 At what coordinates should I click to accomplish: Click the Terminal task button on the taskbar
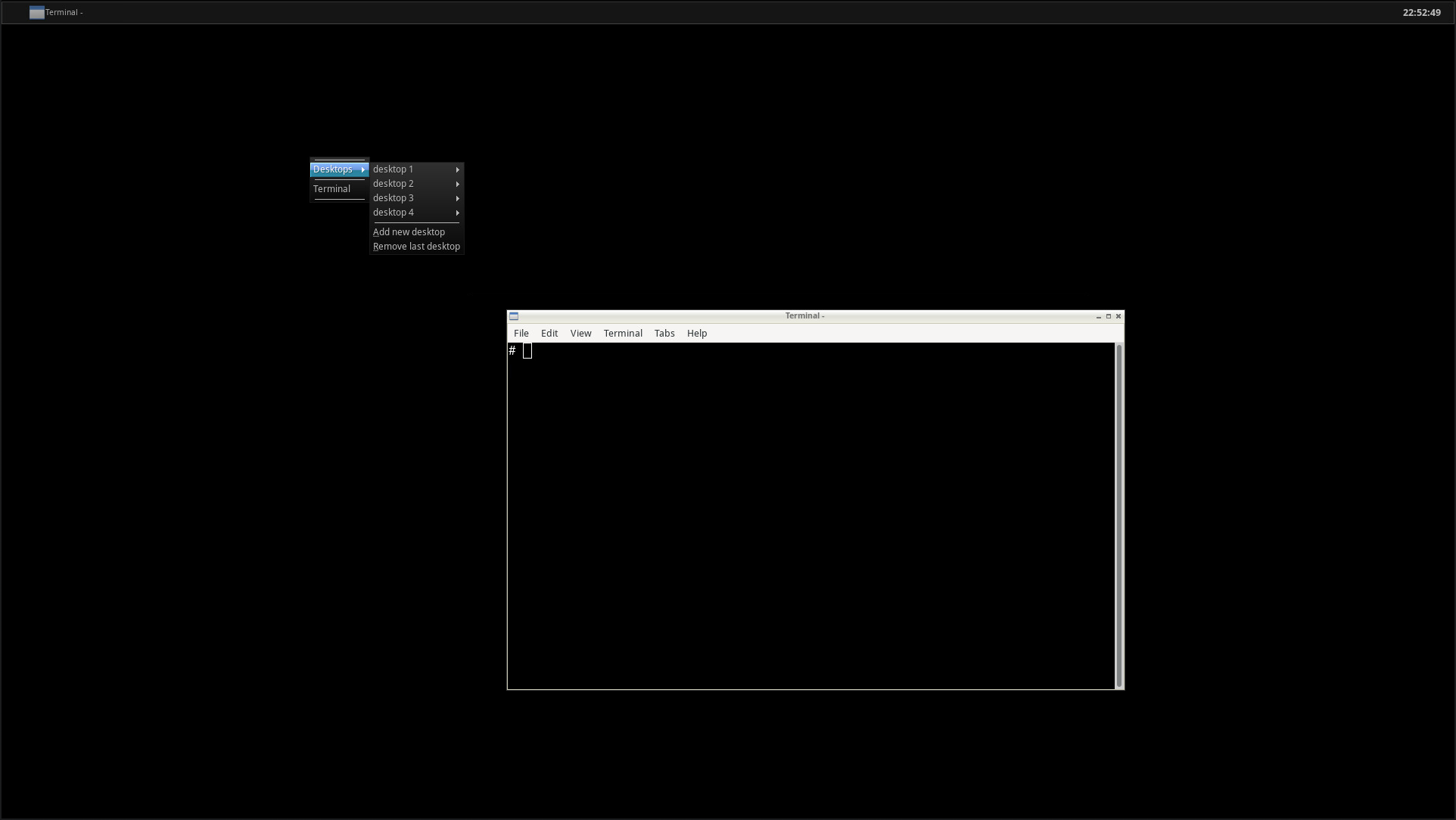[61, 12]
